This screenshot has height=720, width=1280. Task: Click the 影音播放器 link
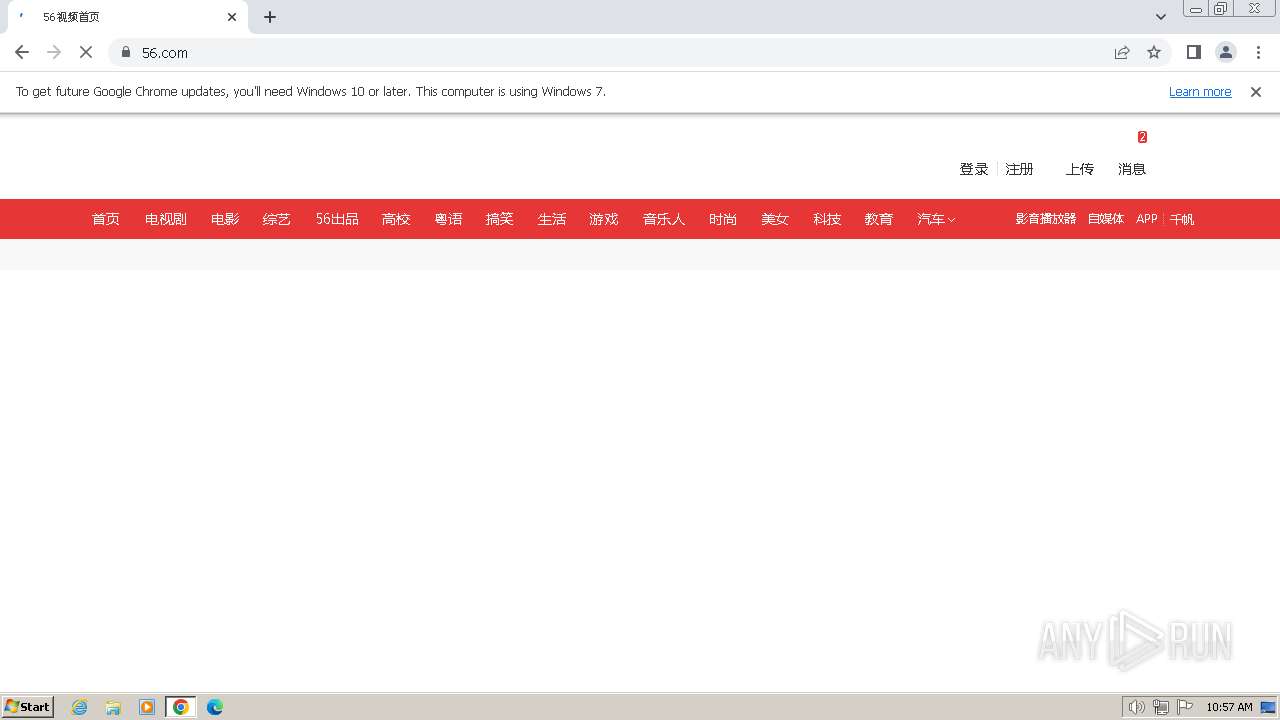[1046, 219]
